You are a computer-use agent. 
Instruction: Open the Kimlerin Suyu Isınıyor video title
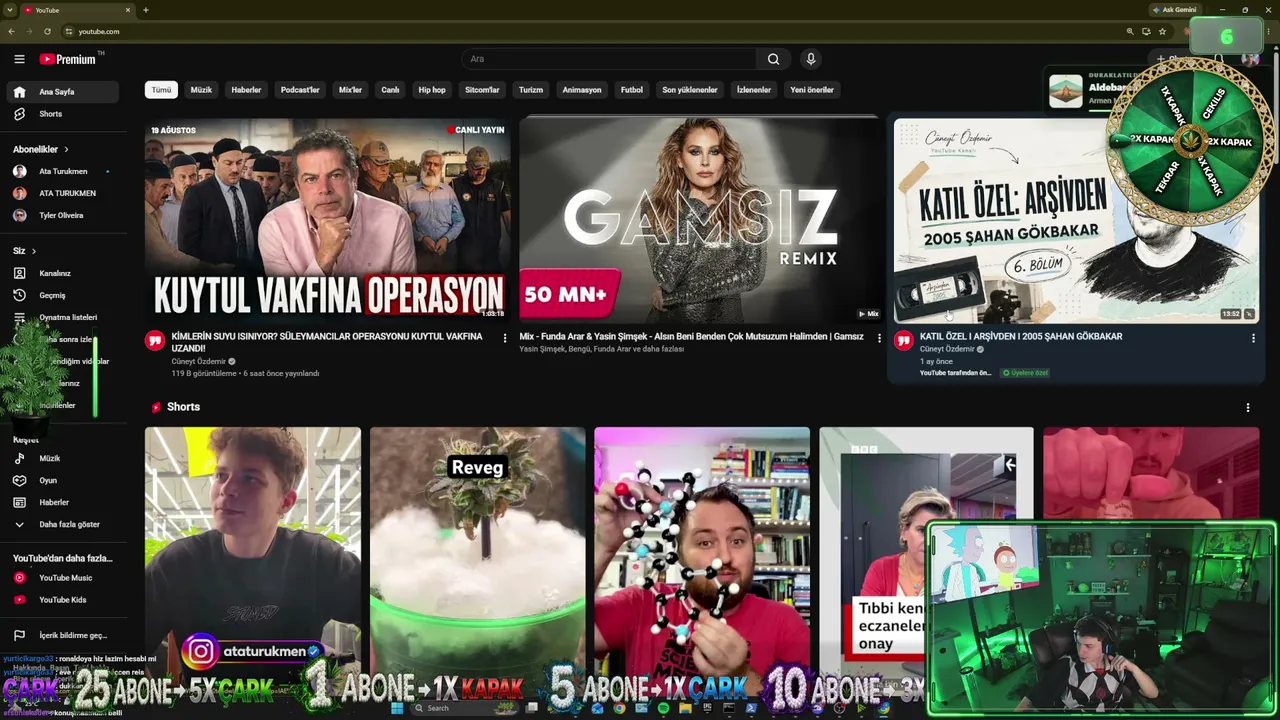click(x=327, y=342)
